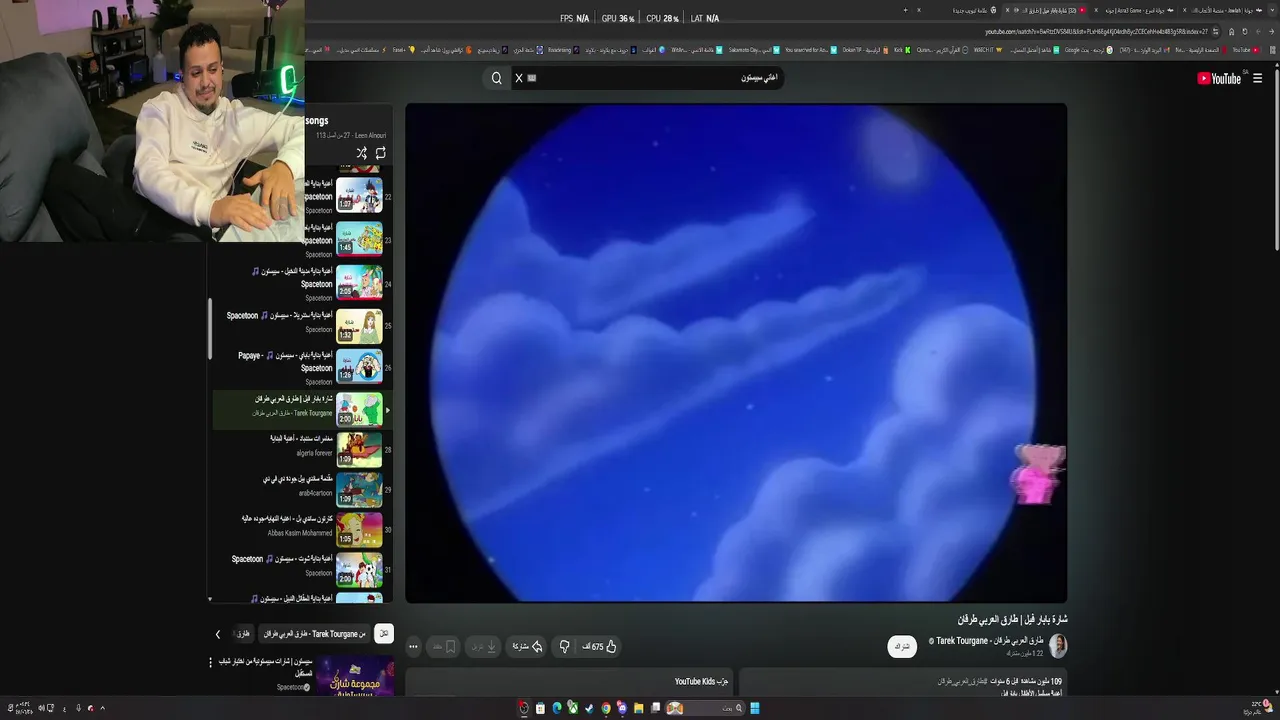Like the video with thumbs up 675

pyautogui.click(x=600, y=646)
